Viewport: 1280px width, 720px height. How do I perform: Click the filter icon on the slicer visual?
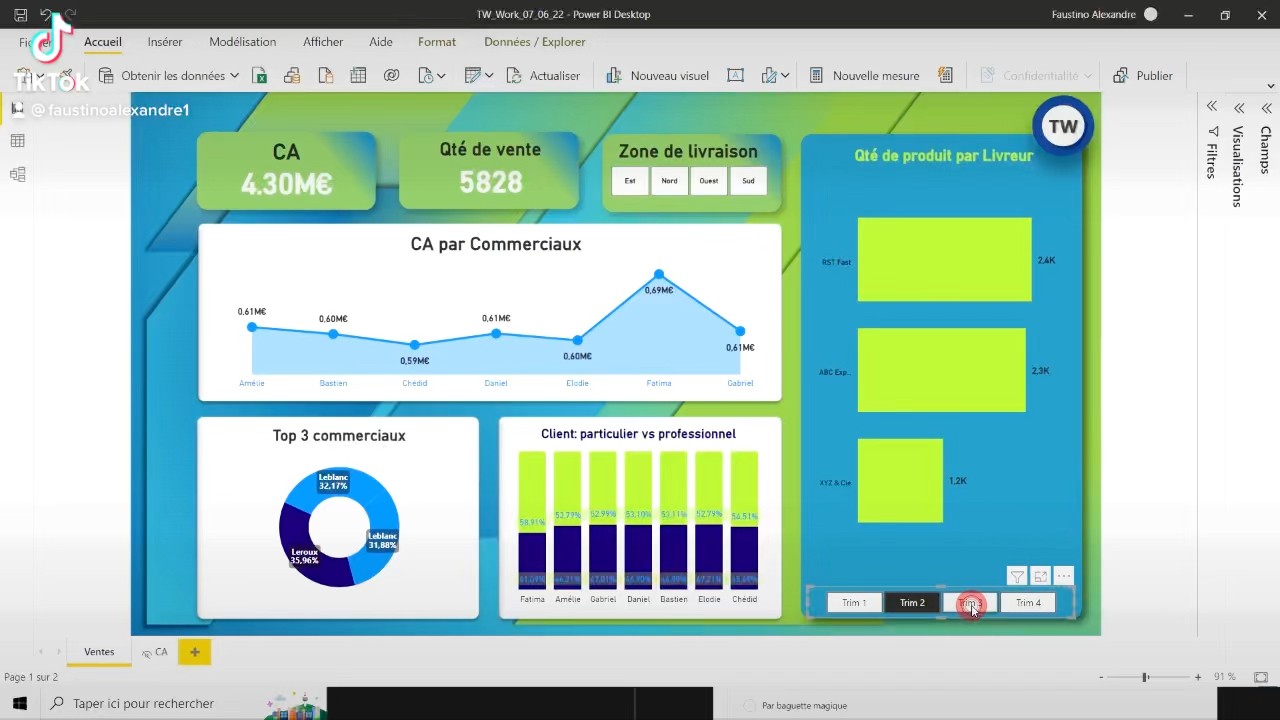(1016, 576)
